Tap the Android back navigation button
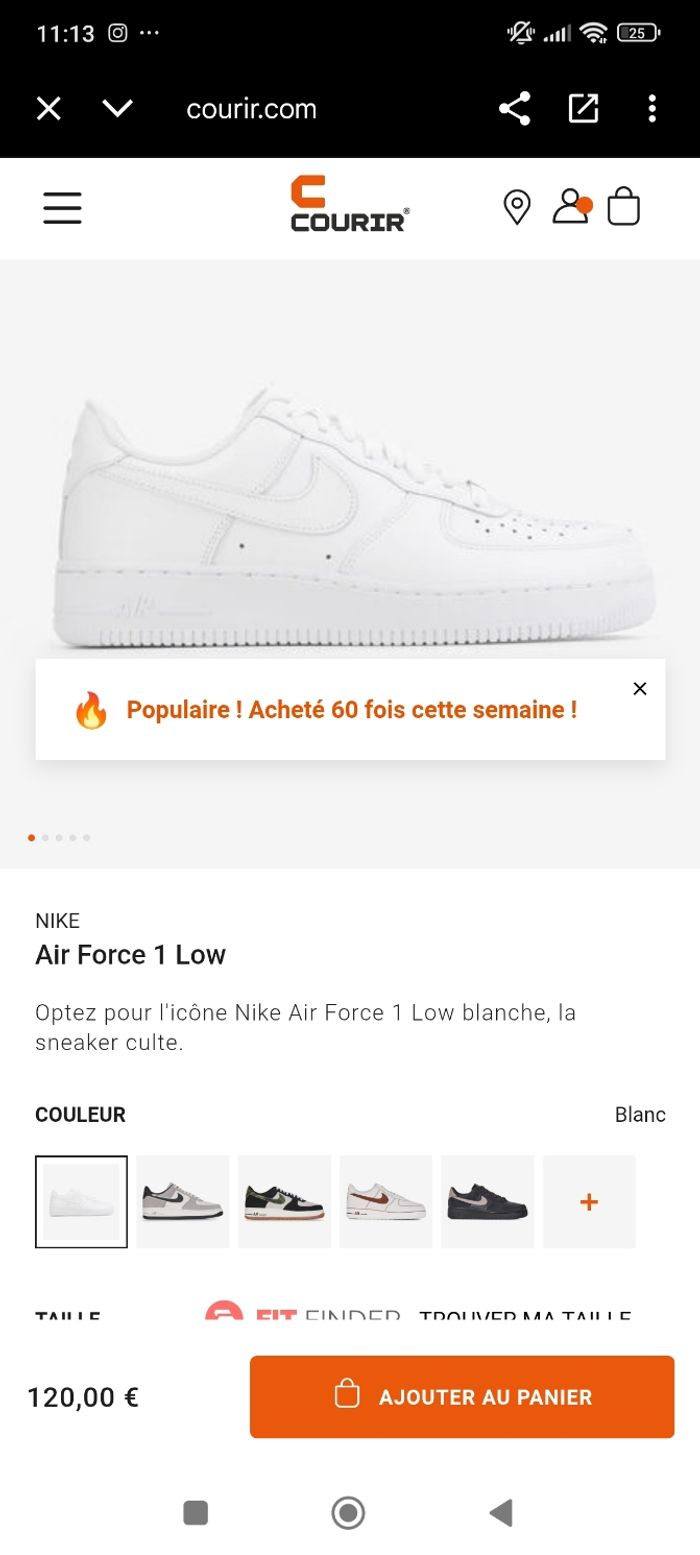Screen dimensions: 700x1555 coord(501,1513)
